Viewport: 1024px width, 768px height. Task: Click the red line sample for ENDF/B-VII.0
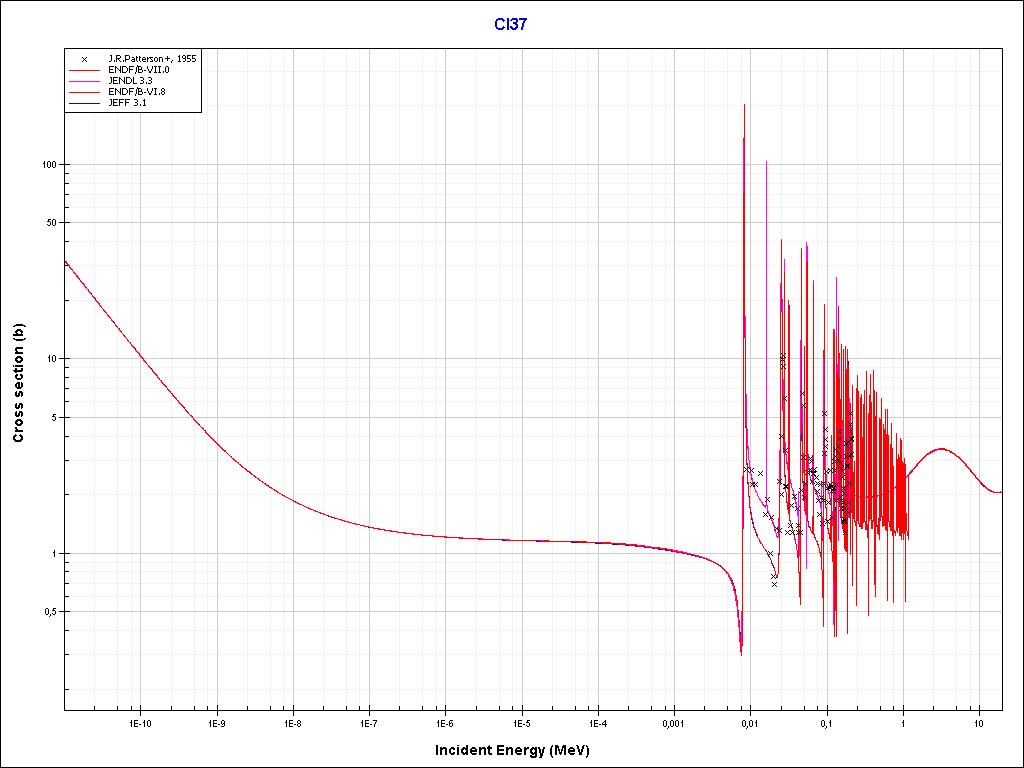click(84, 70)
